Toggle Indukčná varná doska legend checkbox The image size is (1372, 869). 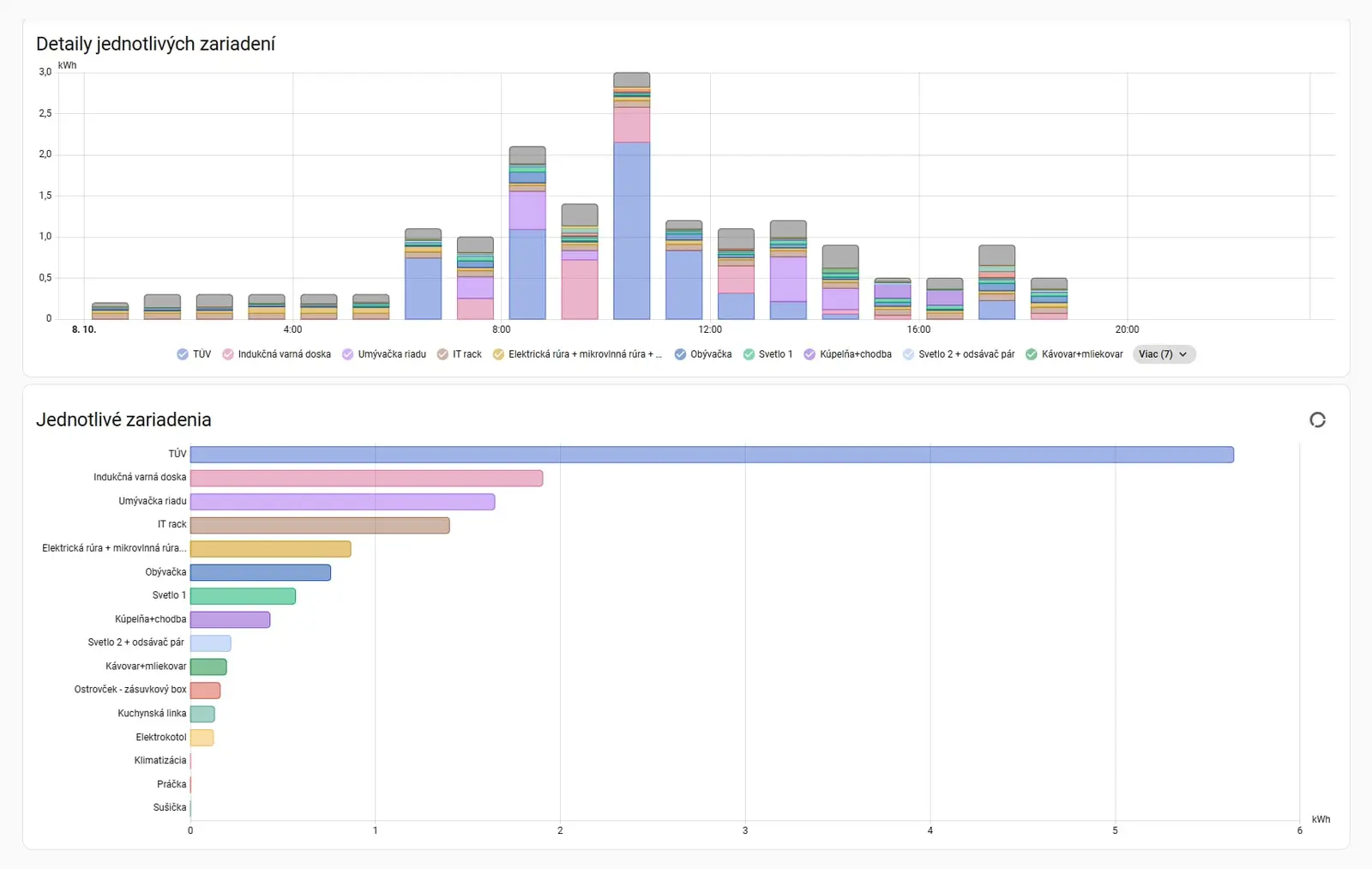coord(228,354)
